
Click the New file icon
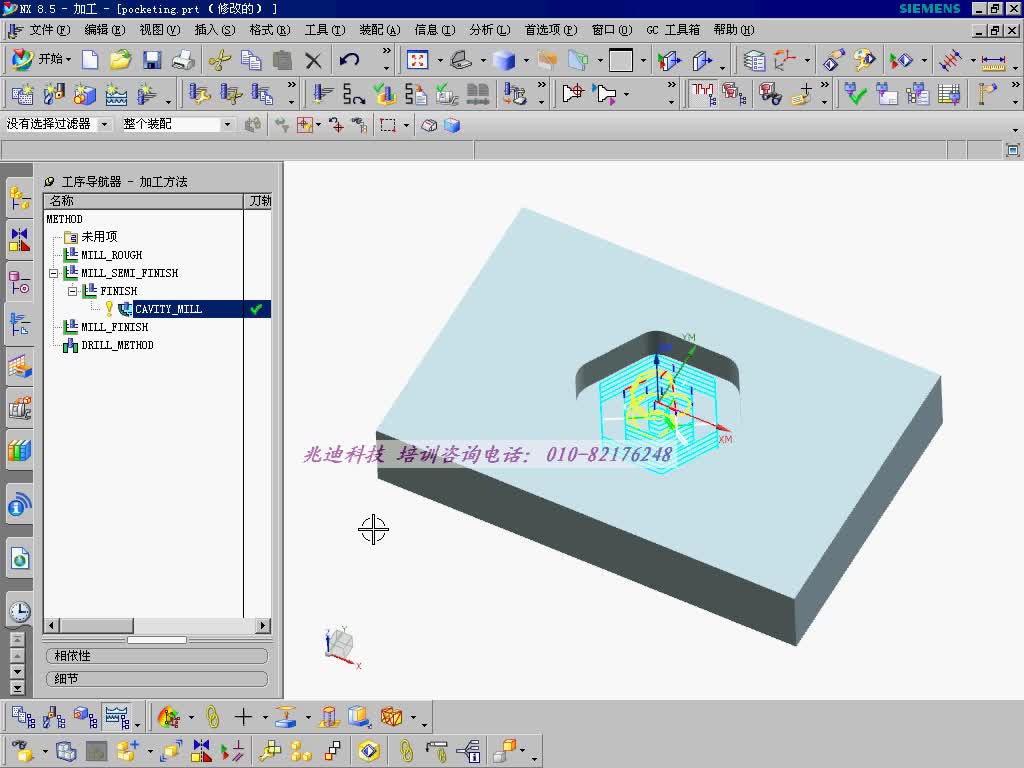click(x=90, y=60)
